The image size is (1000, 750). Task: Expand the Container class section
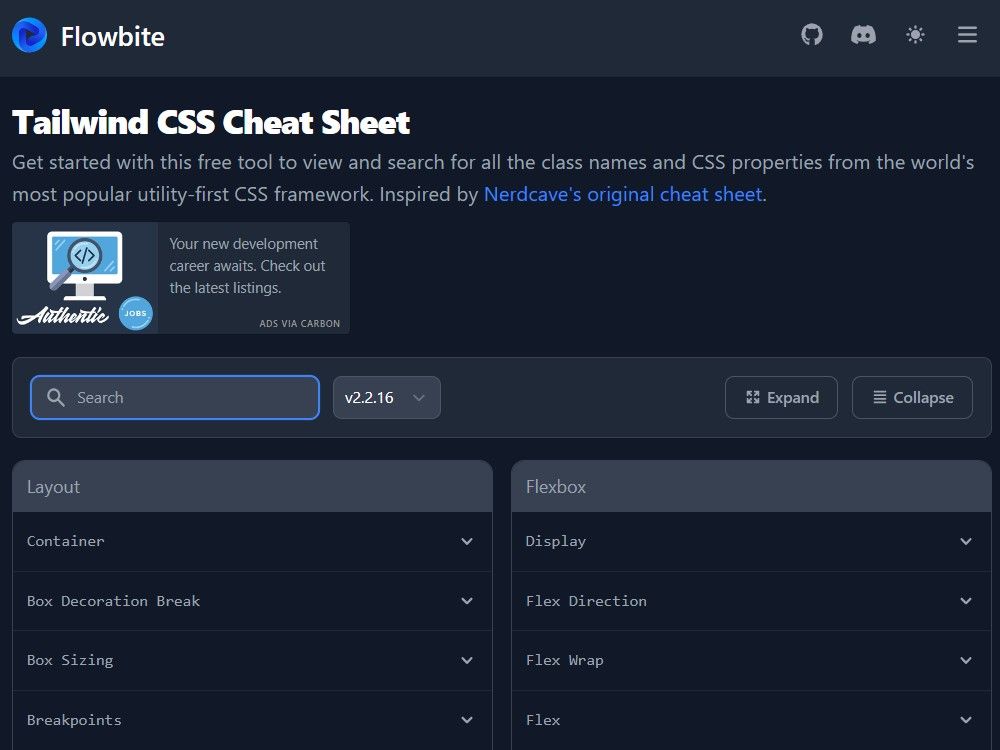click(252, 541)
